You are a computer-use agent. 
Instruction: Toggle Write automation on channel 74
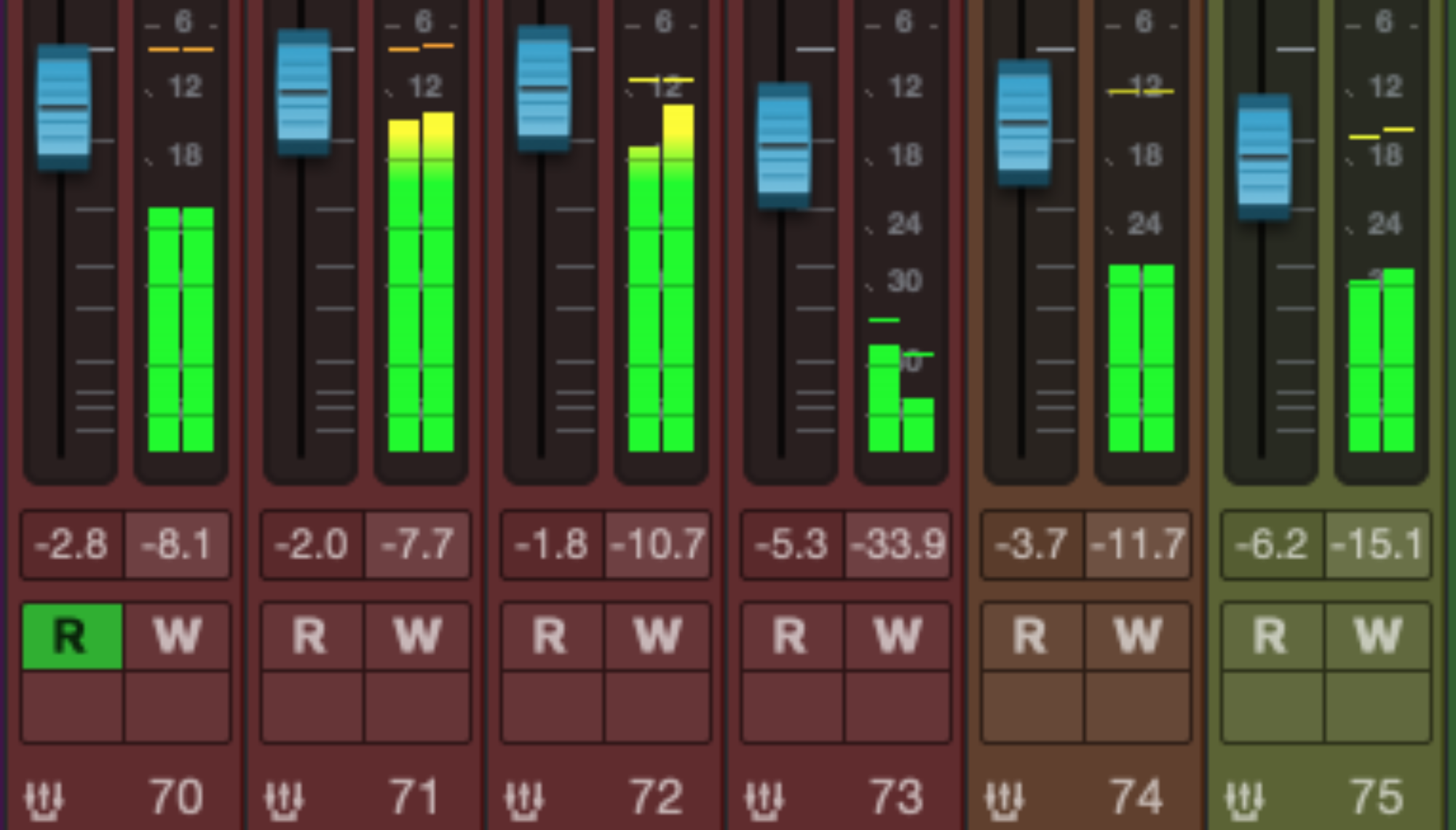click(1139, 636)
